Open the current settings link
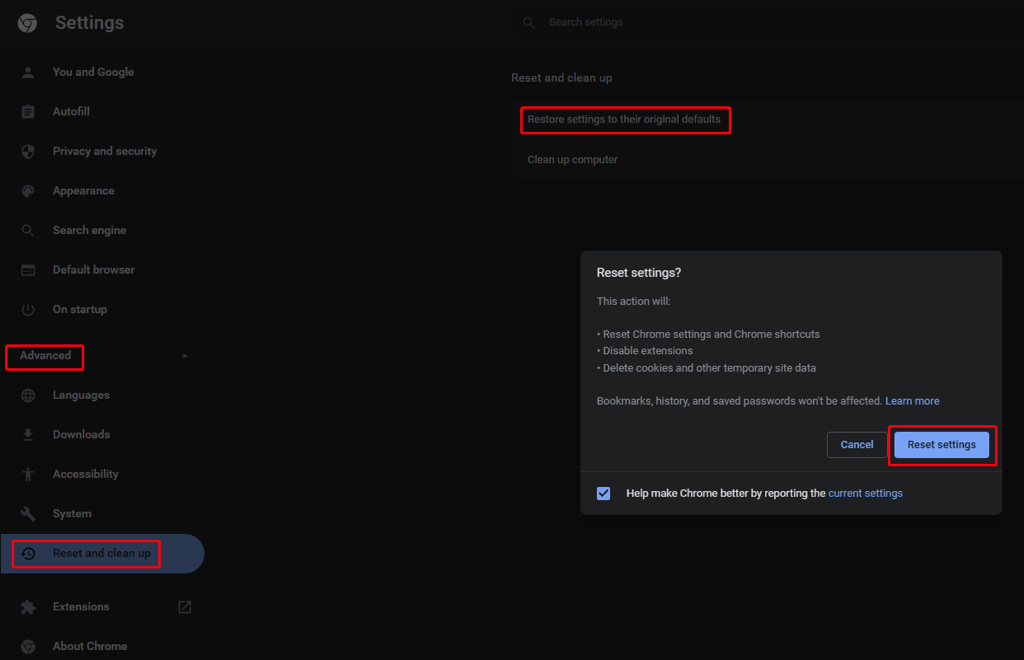 click(x=865, y=494)
